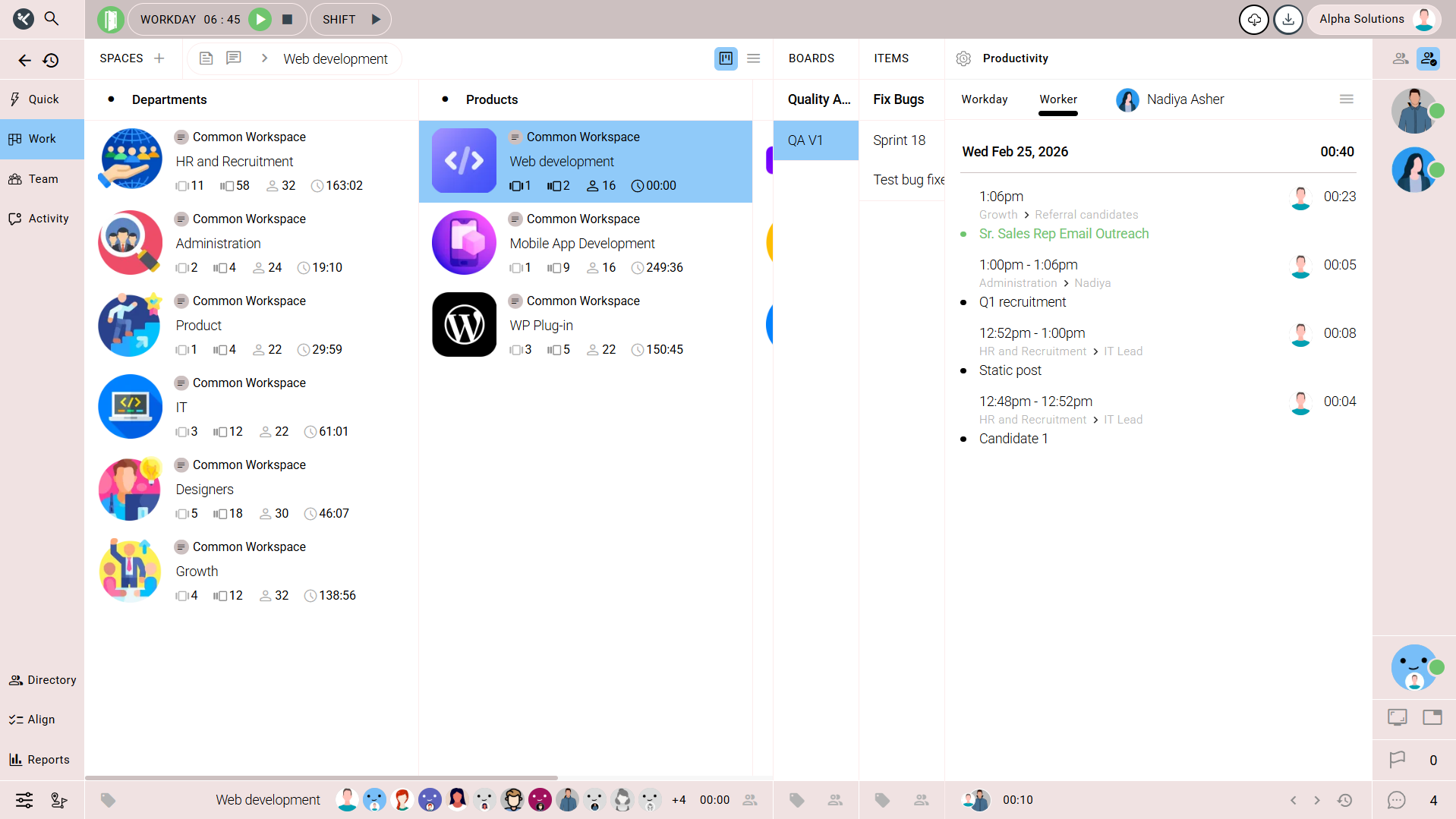Stop the workday timer
The width and height of the screenshot is (1456, 819).
[288, 20]
